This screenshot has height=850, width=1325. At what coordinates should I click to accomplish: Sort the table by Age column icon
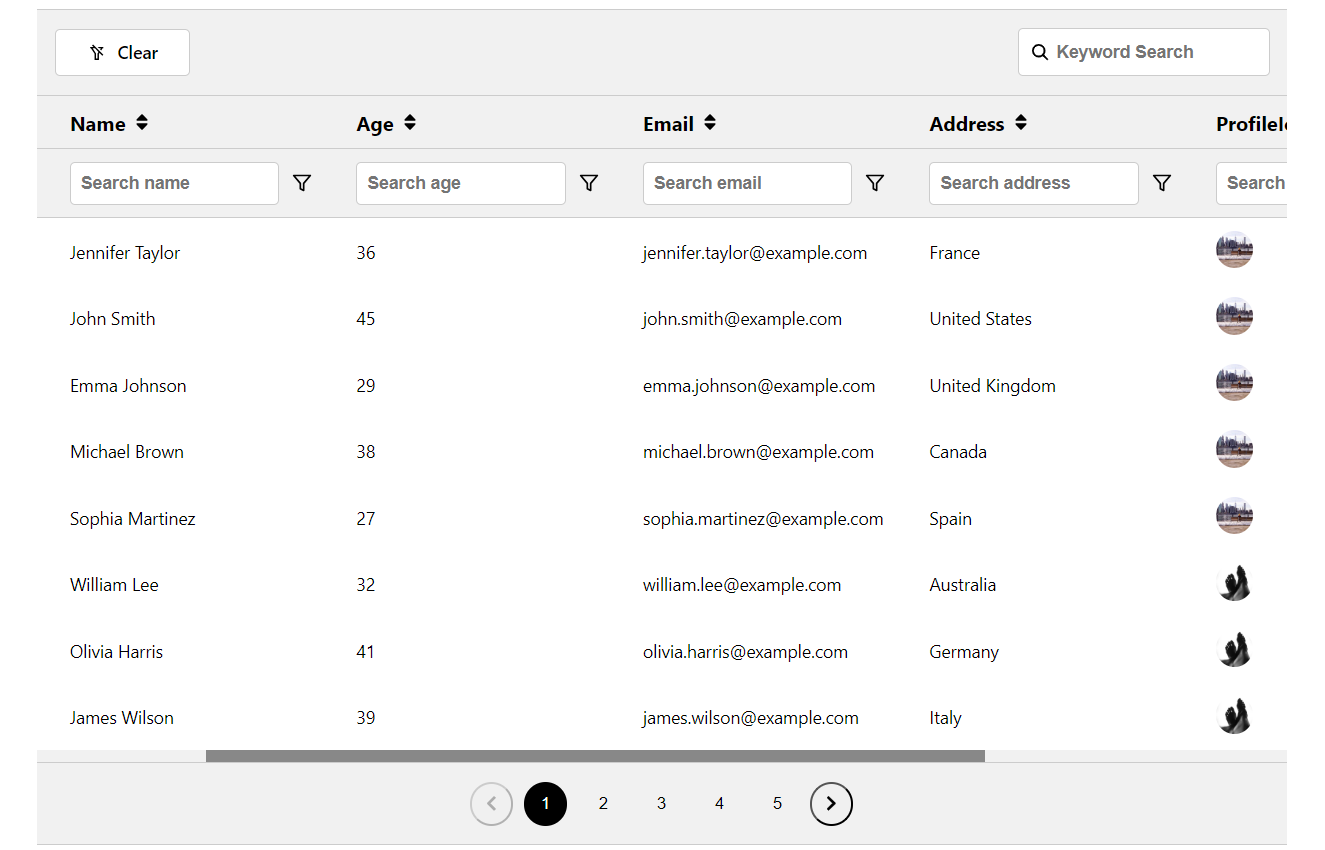point(410,123)
